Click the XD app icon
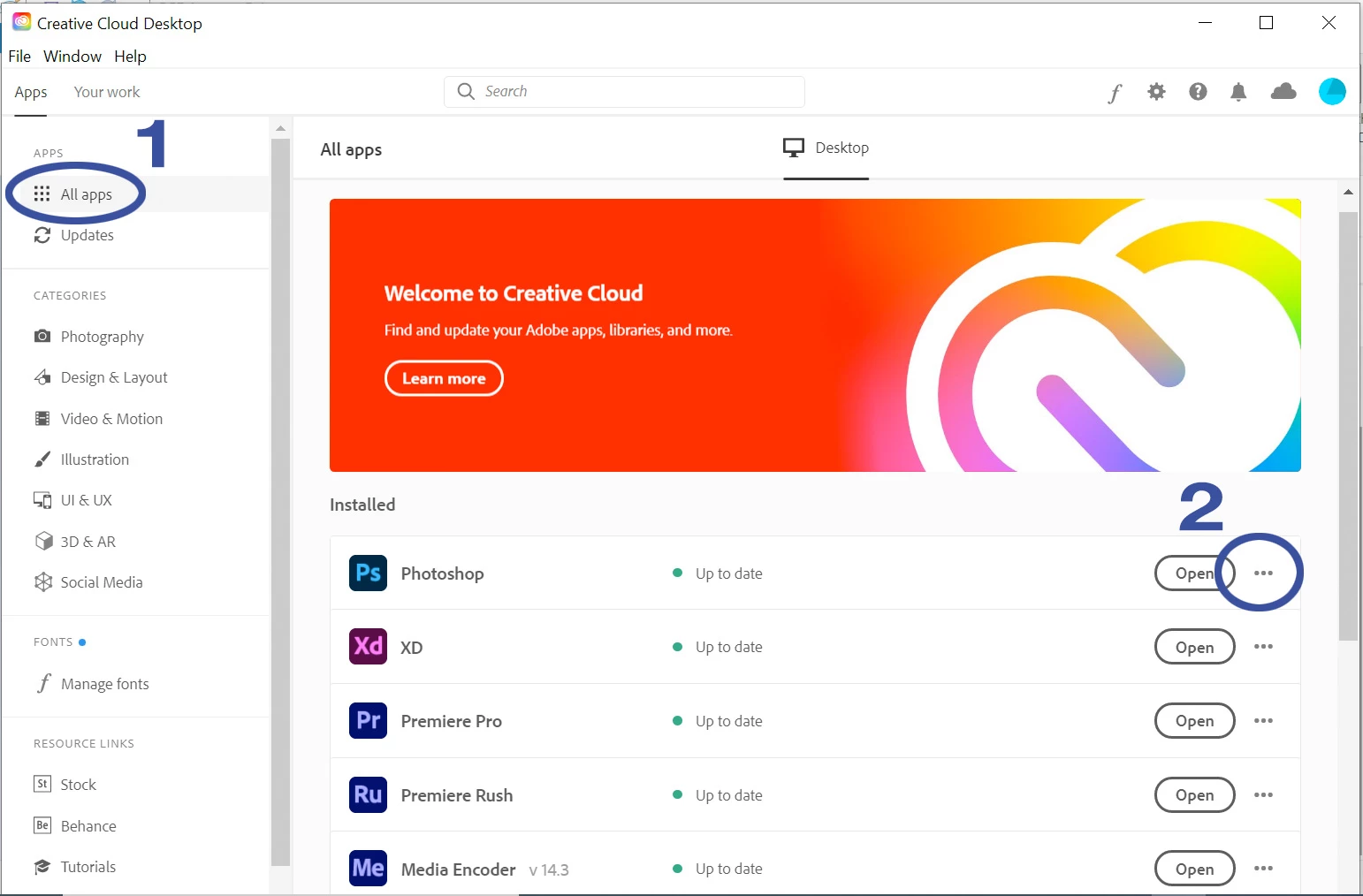 (x=368, y=647)
